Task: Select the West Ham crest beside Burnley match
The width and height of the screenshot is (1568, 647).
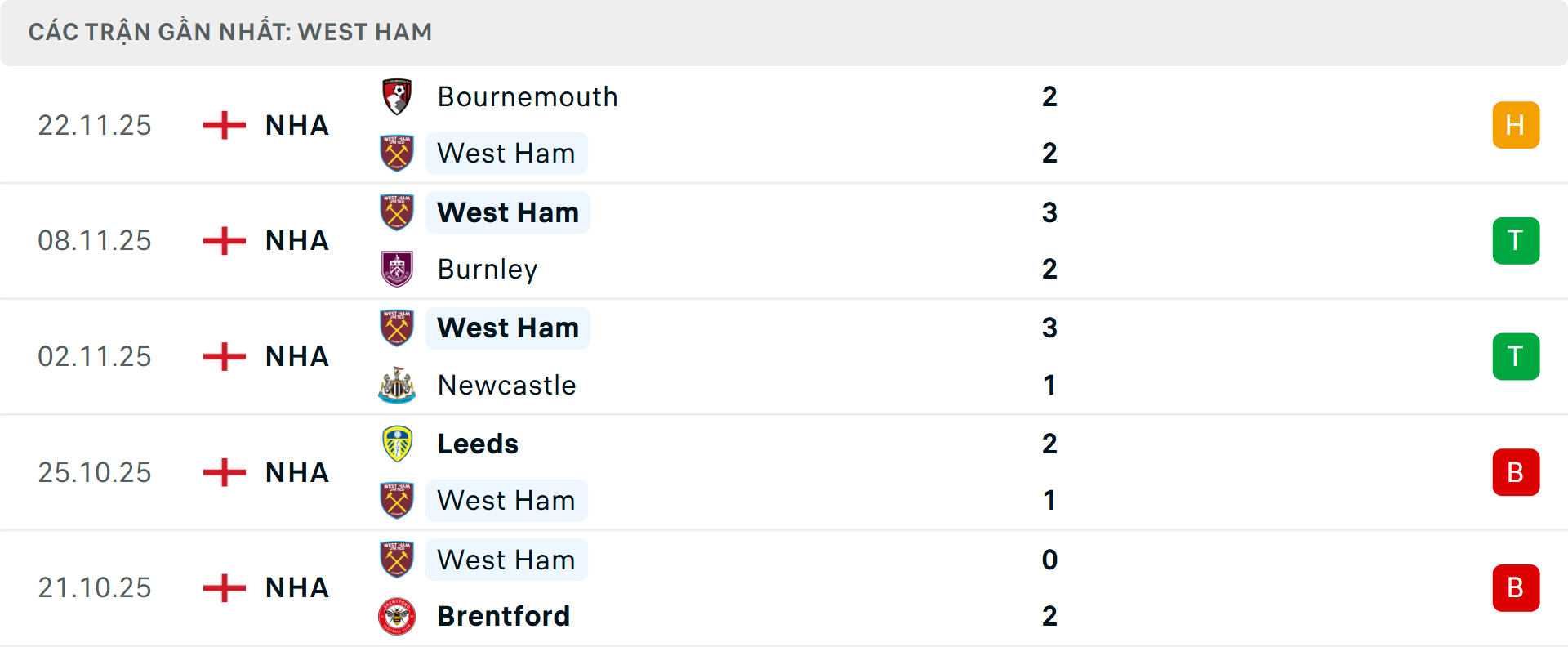Action: click(397, 212)
